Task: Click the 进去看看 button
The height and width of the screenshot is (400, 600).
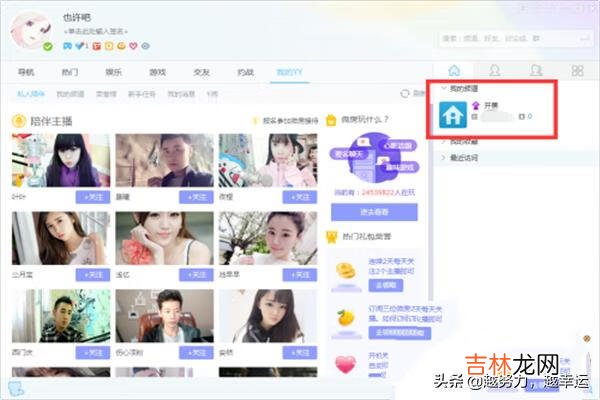Action: point(373,213)
